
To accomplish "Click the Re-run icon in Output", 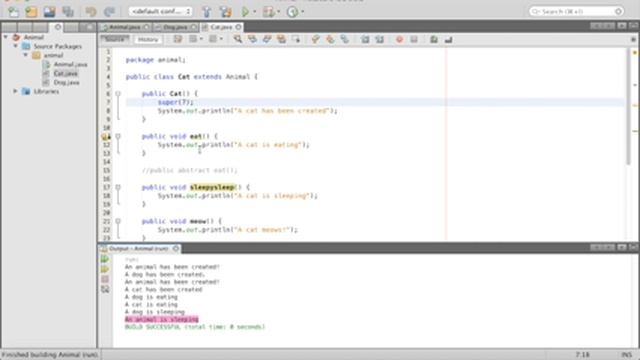I will (105, 259).
